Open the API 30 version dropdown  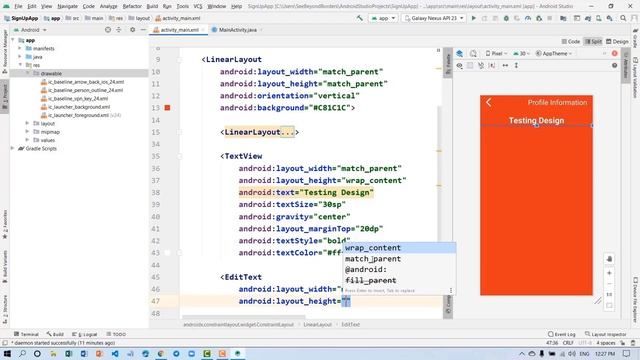pos(521,53)
